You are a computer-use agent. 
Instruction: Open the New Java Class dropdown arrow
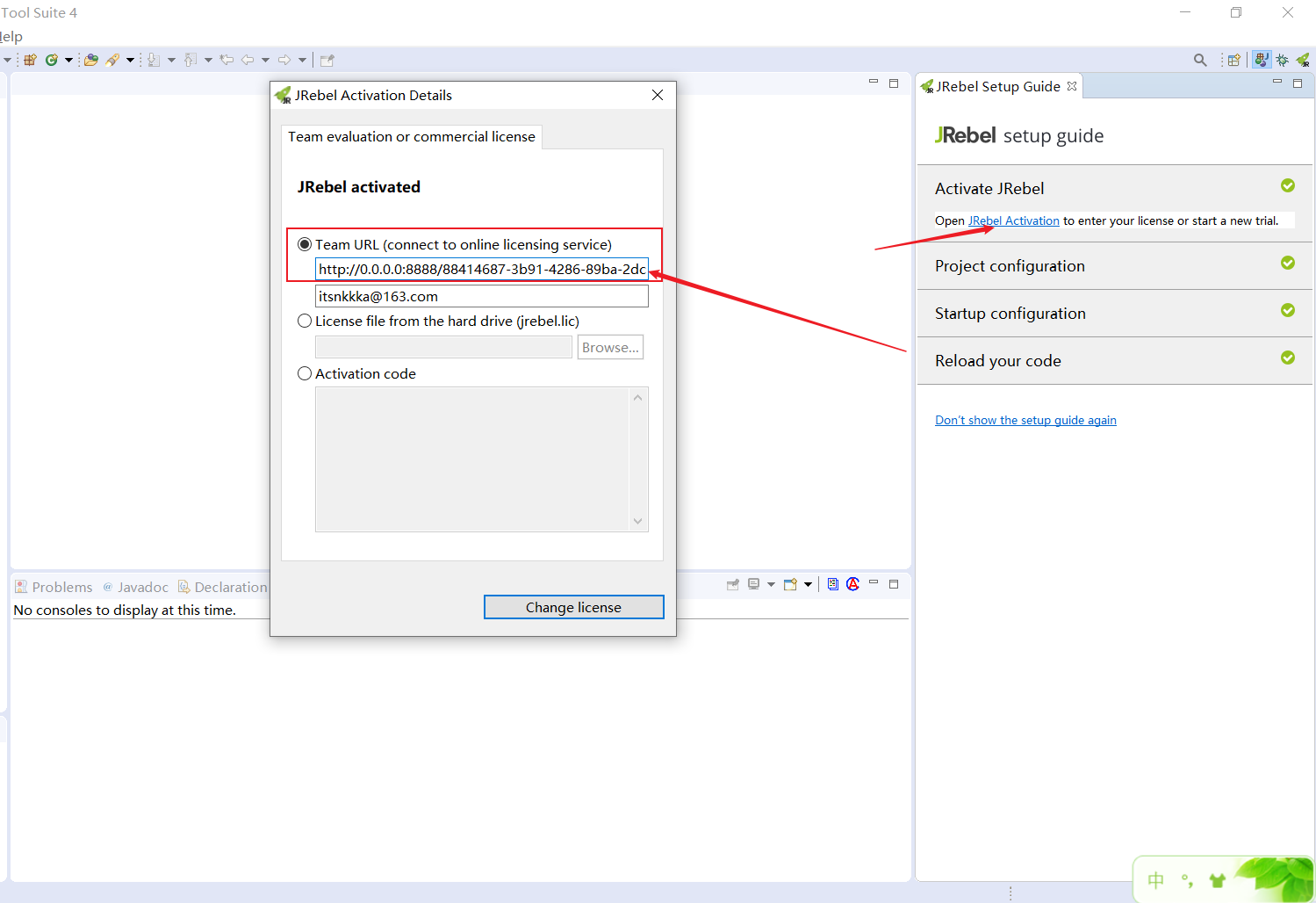coord(68,60)
